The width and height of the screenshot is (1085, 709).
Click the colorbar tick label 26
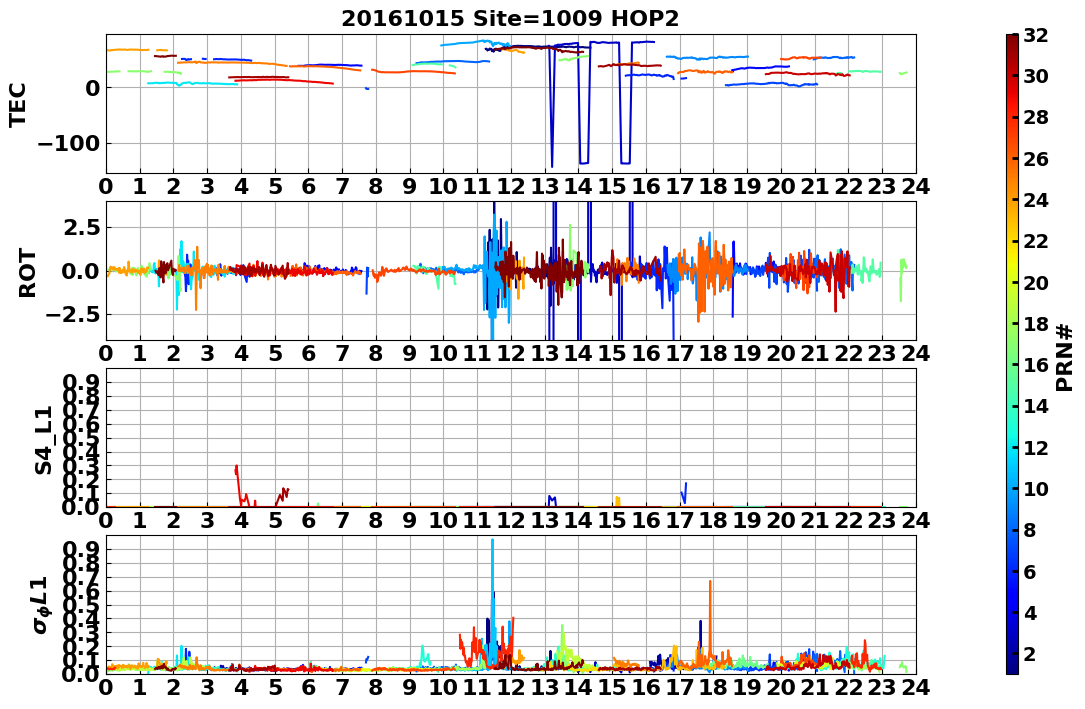tap(1034, 159)
